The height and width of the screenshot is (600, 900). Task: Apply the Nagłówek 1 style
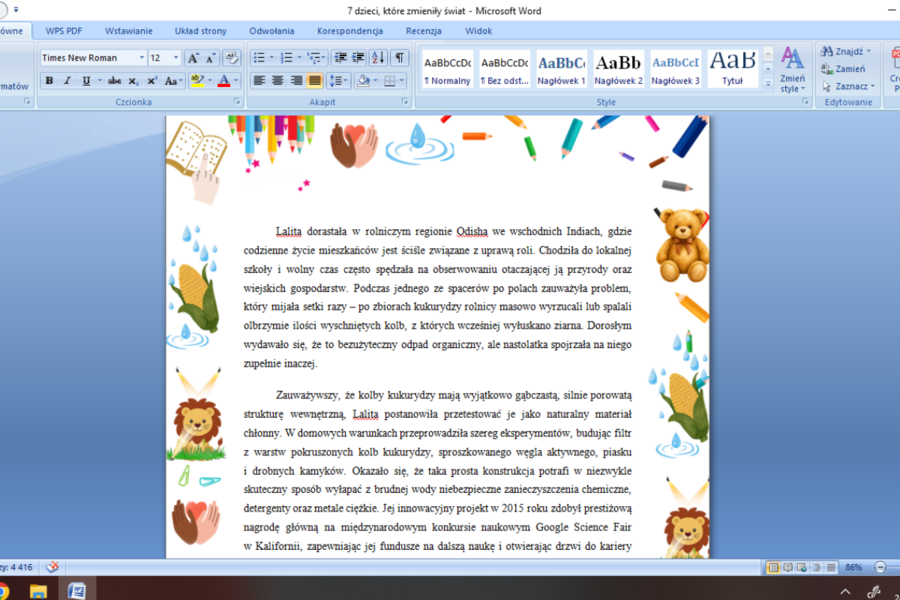coord(561,69)
